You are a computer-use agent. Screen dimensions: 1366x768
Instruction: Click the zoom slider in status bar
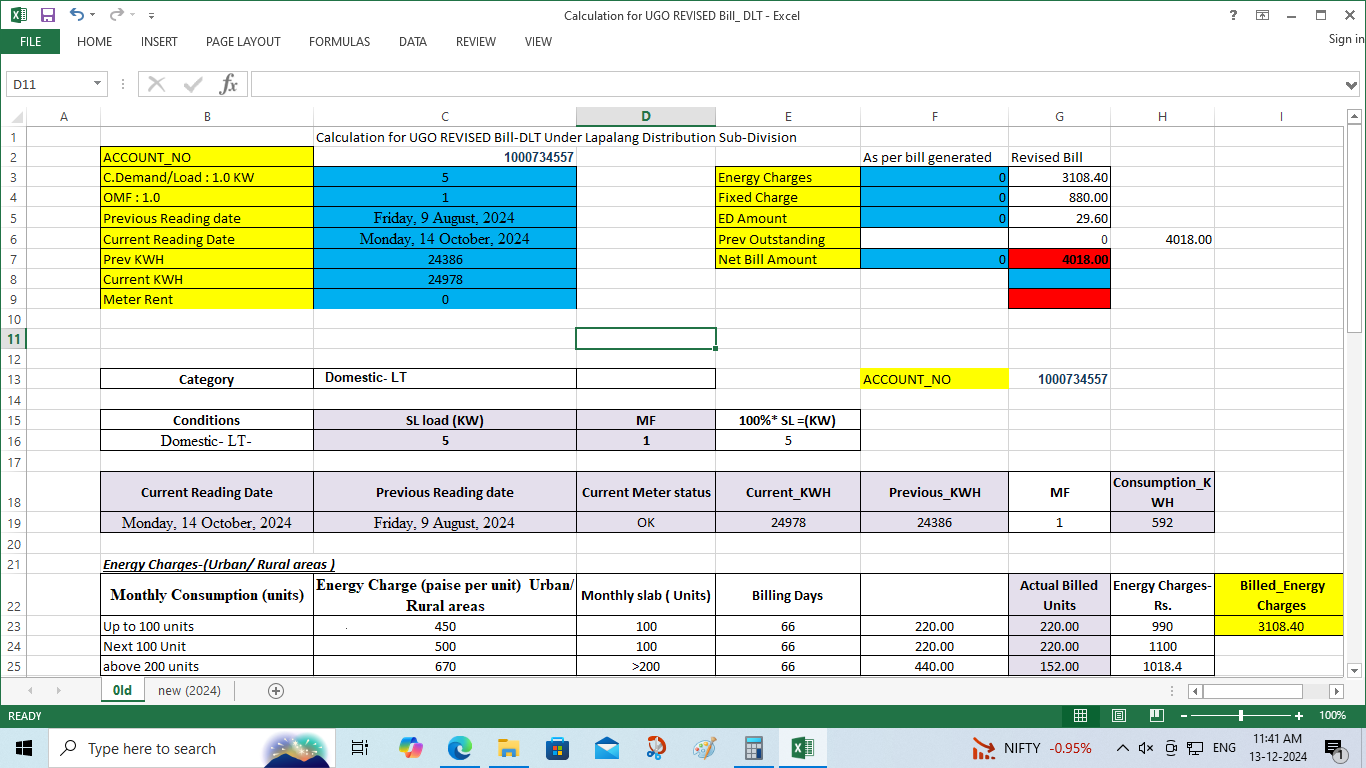(x=1241, y=716)
